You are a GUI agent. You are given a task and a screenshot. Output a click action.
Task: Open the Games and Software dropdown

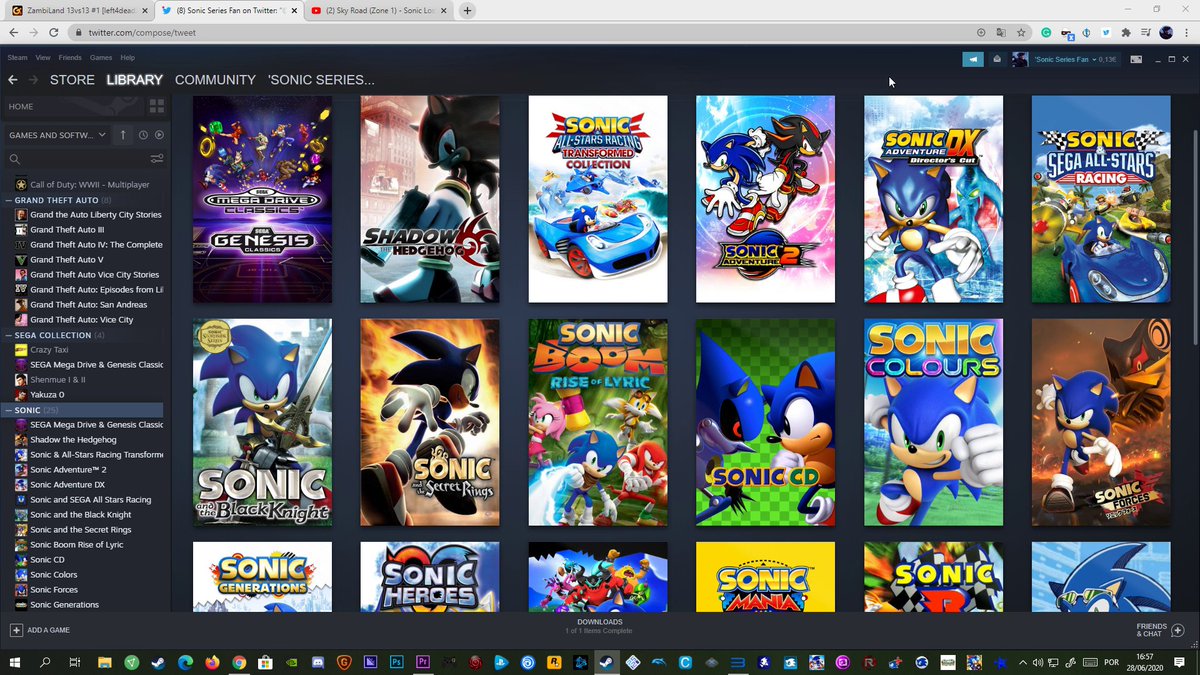[x=58, y=135]
